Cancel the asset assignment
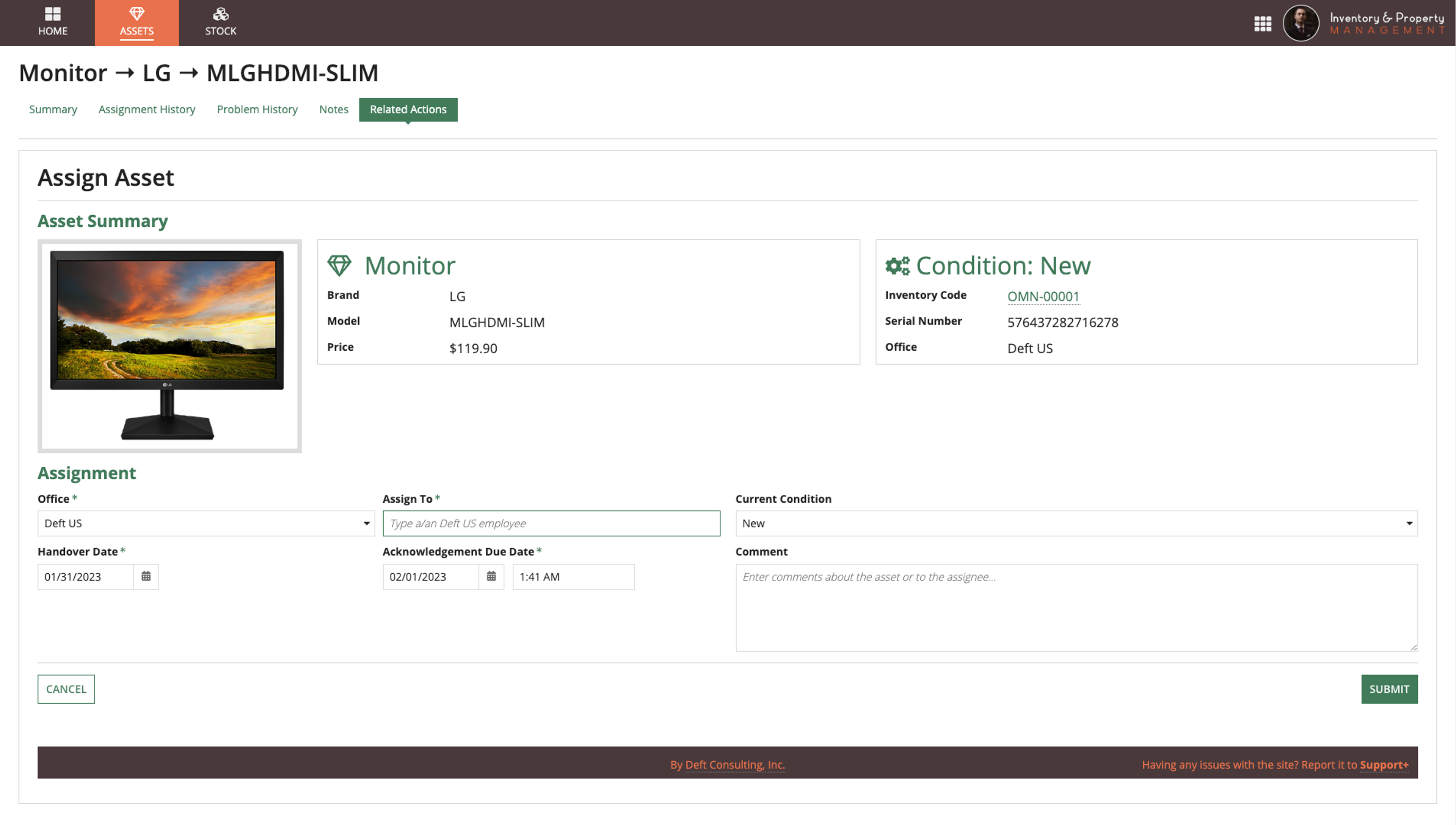Screen dimensions: 1456x825 click(x=66, y=689)
